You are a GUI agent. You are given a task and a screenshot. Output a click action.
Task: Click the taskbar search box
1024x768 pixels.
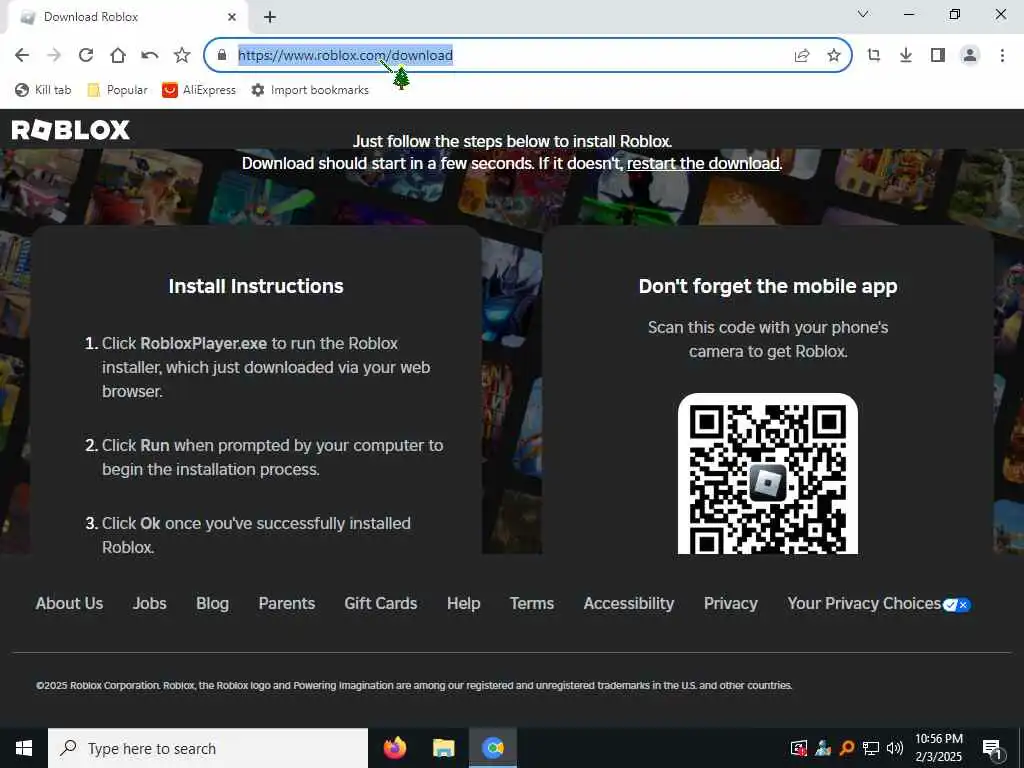point(208,748)
